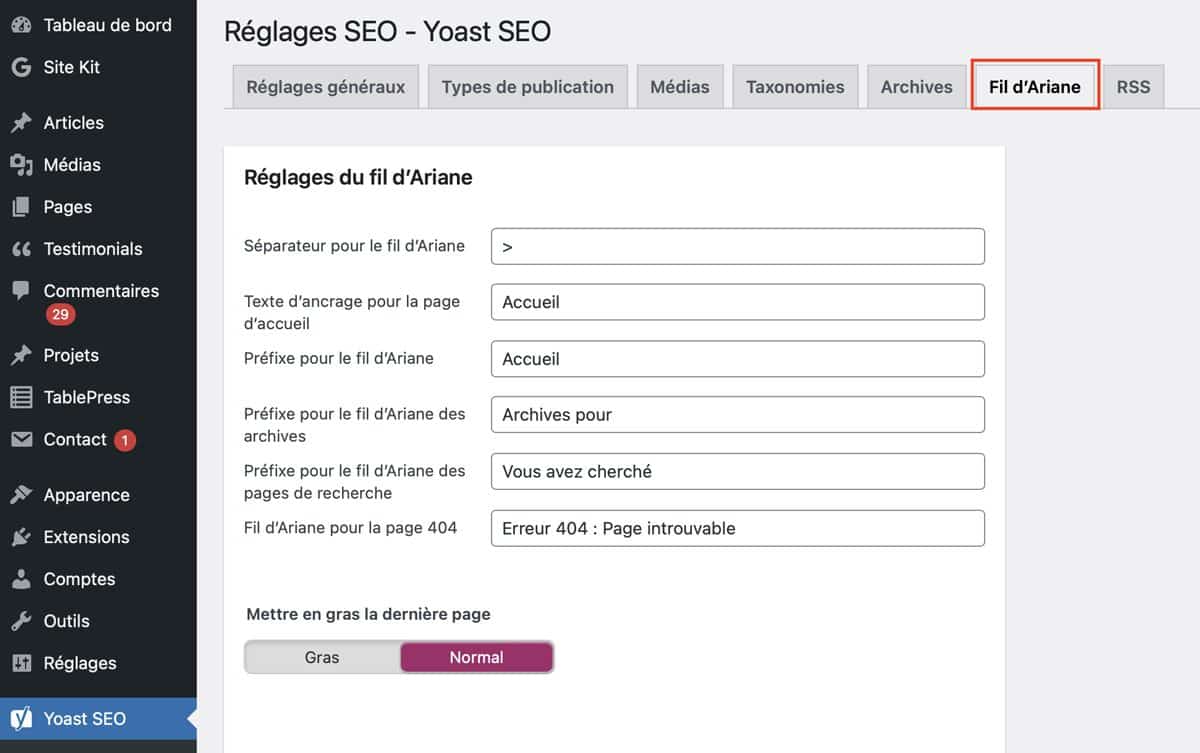Select the Articles pushpin icon
The height and width of the screenshot is (753, 1200).
click(x=21, y=122)
